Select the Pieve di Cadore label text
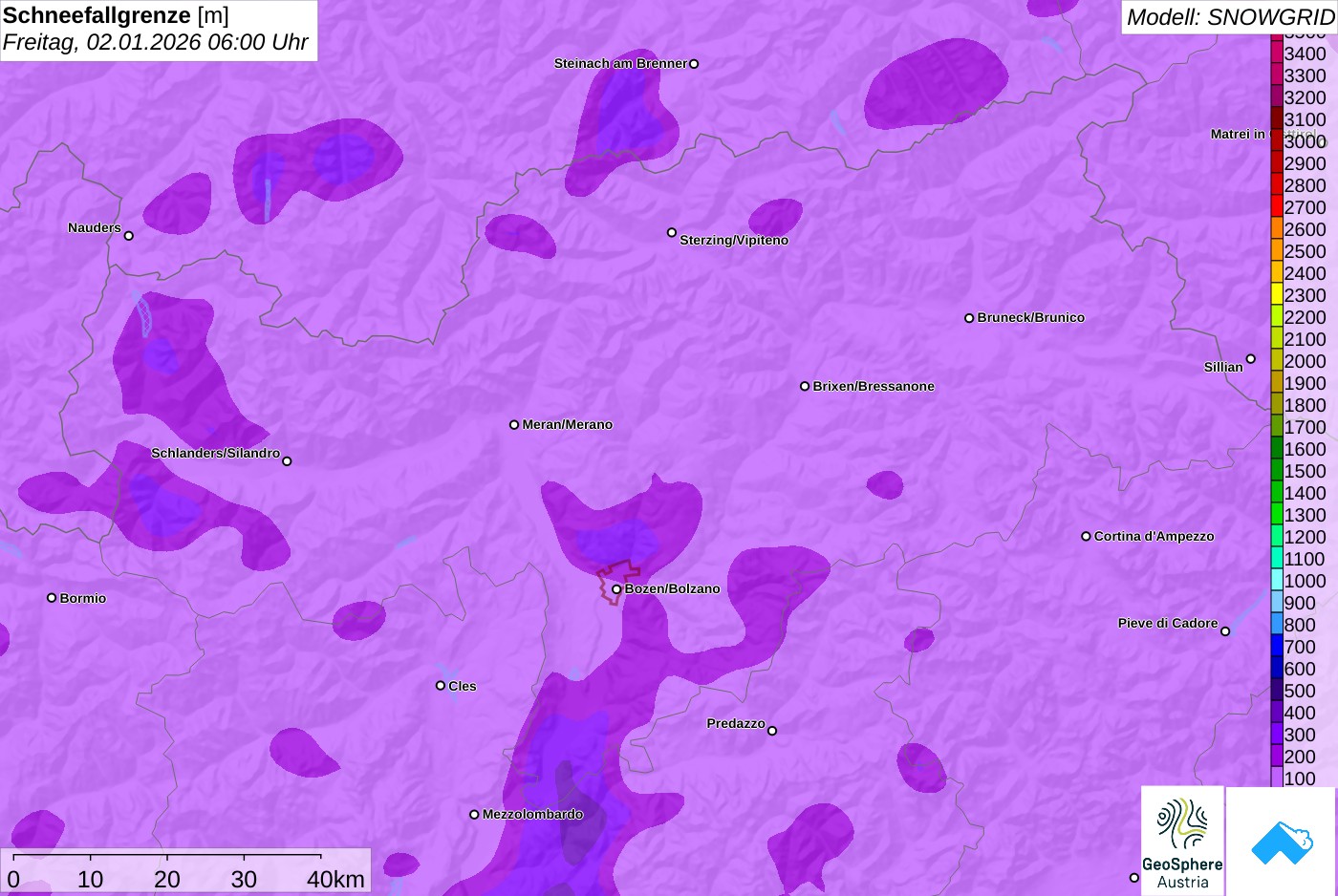This screenshot has height=896, width=1338. point(1168,623)
